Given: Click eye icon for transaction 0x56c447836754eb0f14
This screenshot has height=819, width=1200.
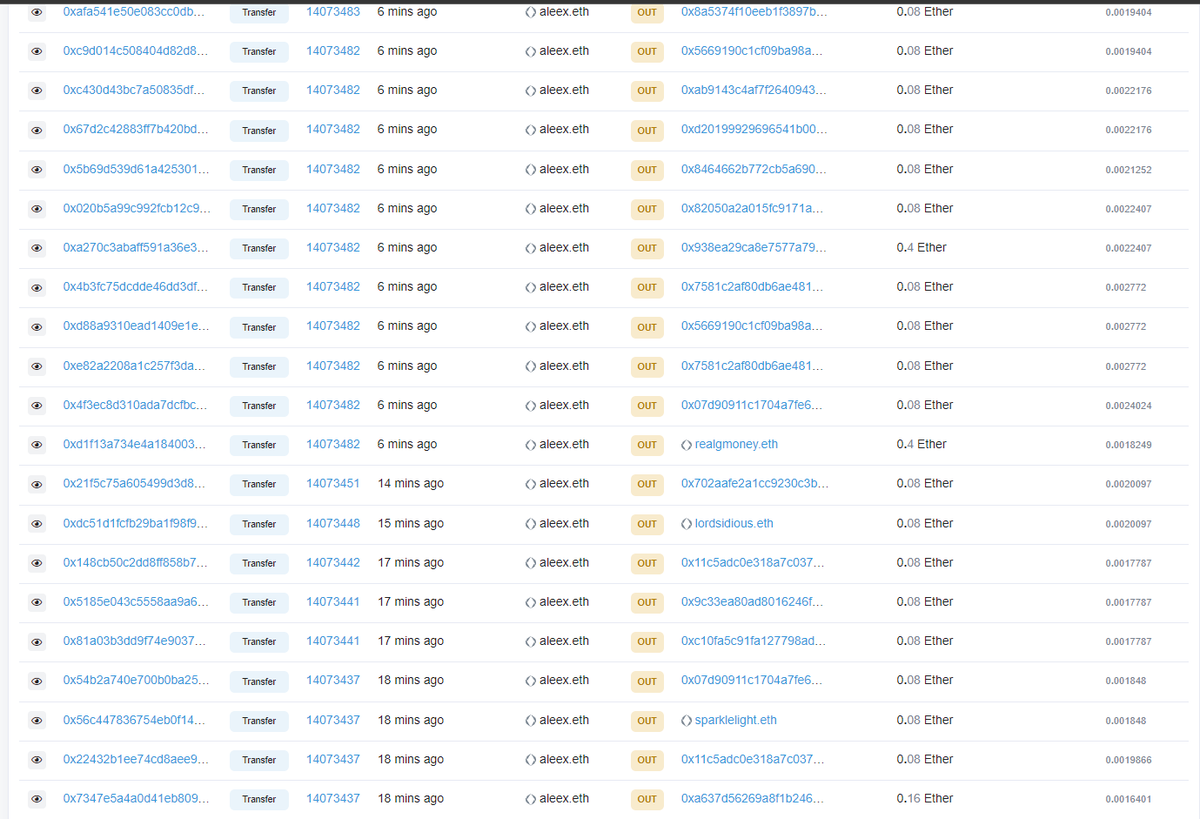Looking at the screenshot, I should [37, 721].
